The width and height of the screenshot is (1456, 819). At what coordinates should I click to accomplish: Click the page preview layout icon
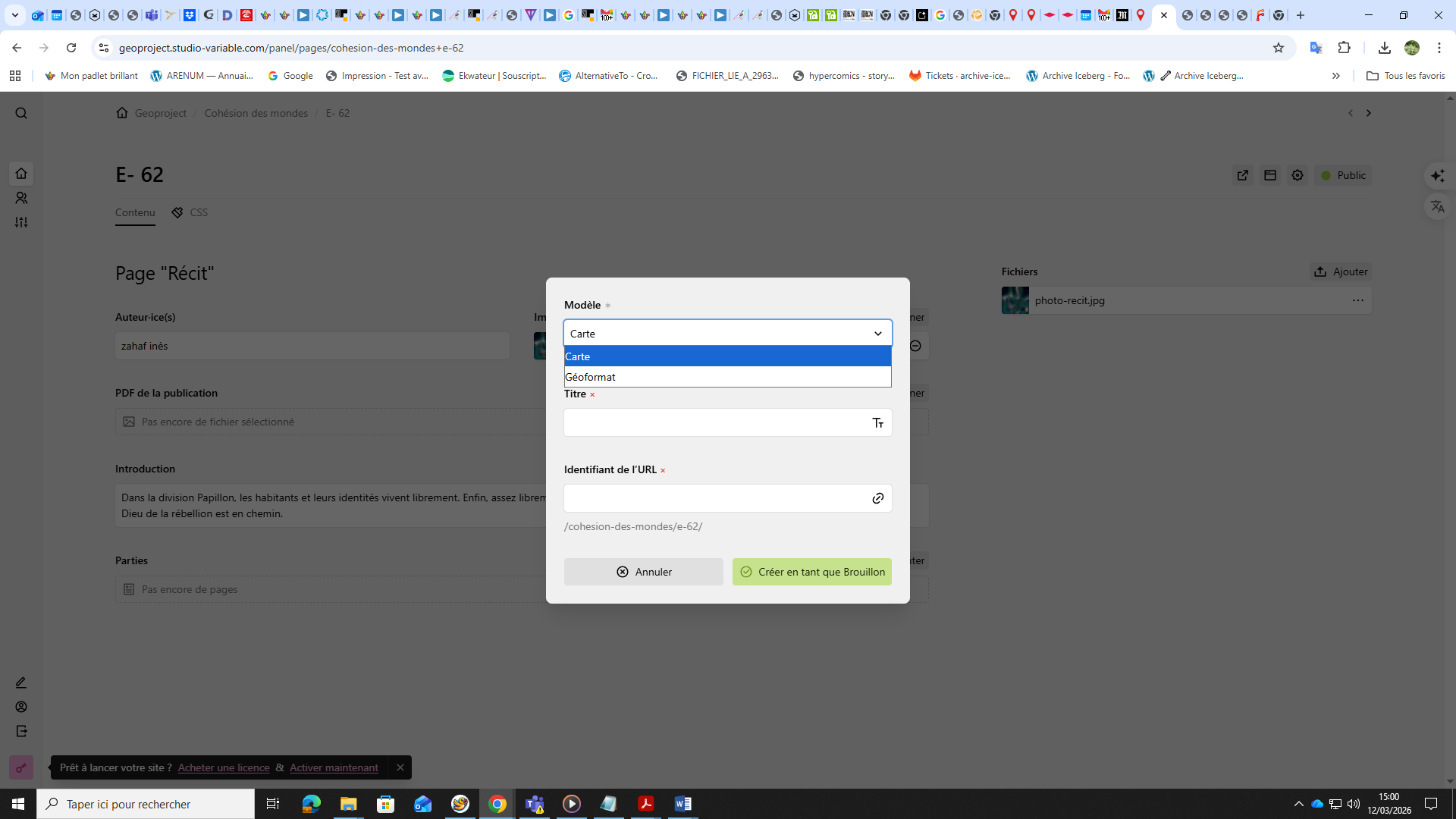1270,175
